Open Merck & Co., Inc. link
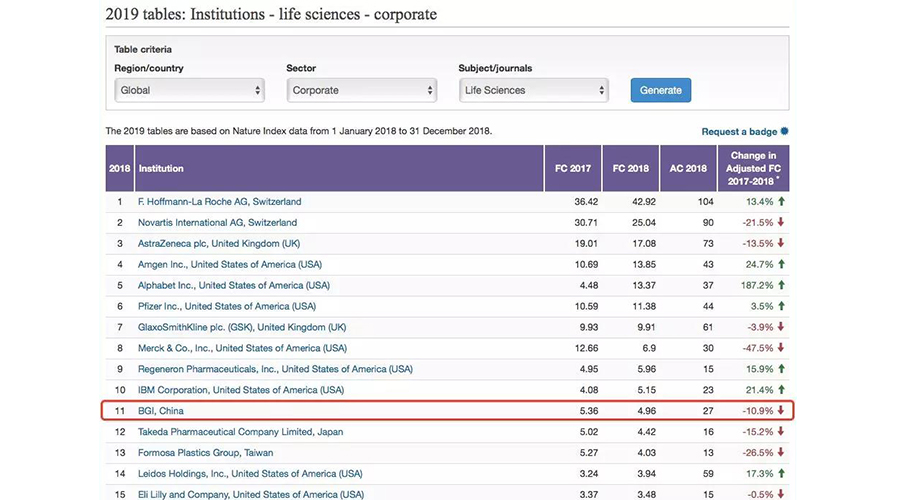 (242, 348)
